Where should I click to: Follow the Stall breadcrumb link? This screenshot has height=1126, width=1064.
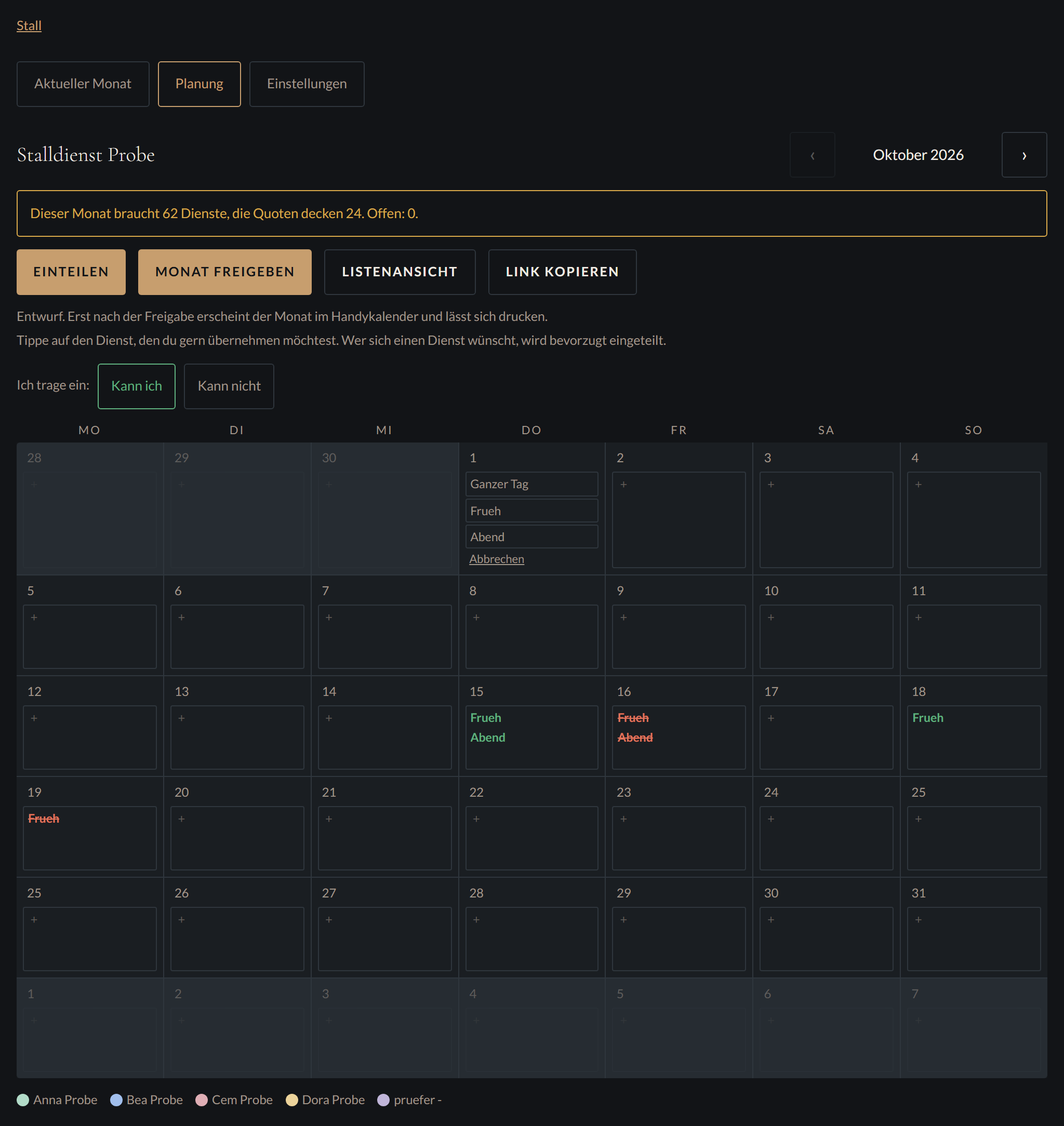pyautogui.click(x=29, y=25)
